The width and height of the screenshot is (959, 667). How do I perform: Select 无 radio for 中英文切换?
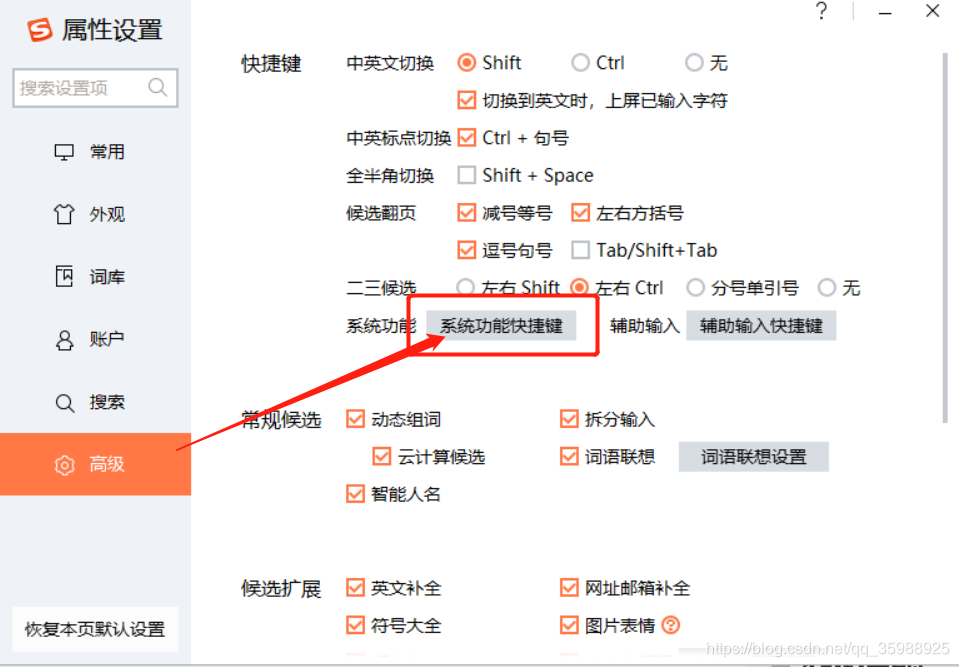click(x=694, y=62)
